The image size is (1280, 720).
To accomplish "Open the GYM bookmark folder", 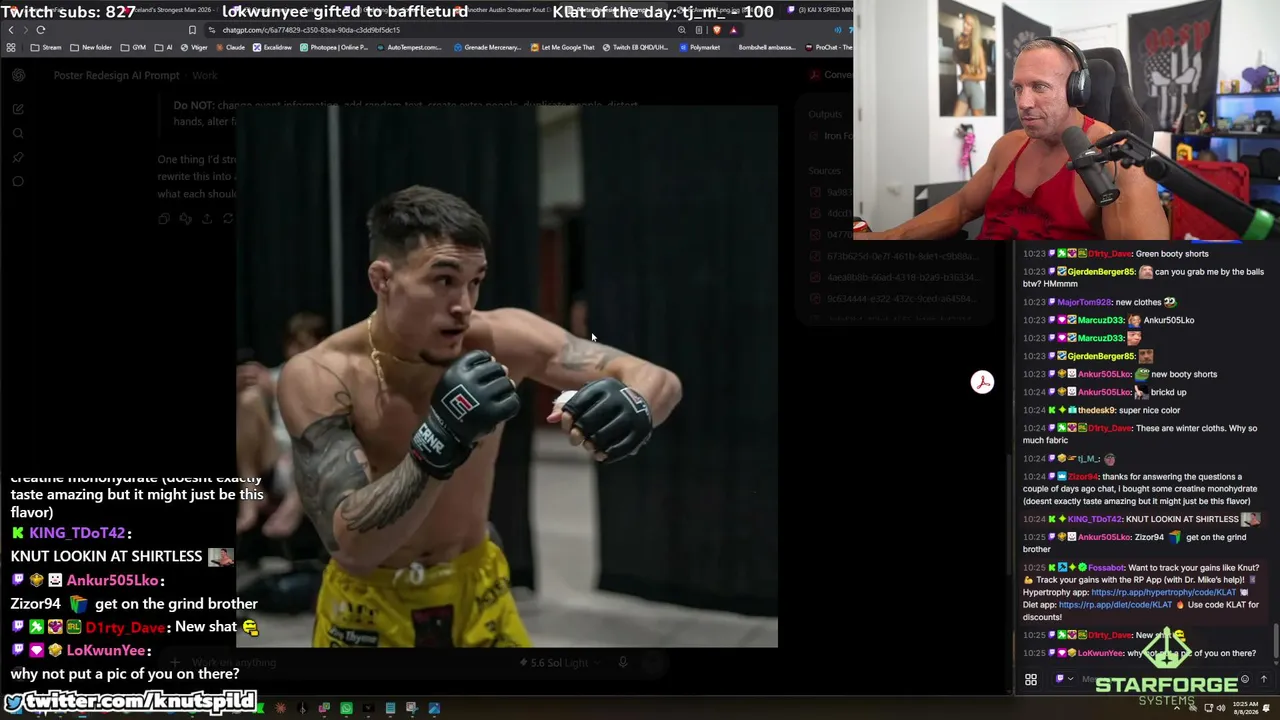I will click(133, 47).
